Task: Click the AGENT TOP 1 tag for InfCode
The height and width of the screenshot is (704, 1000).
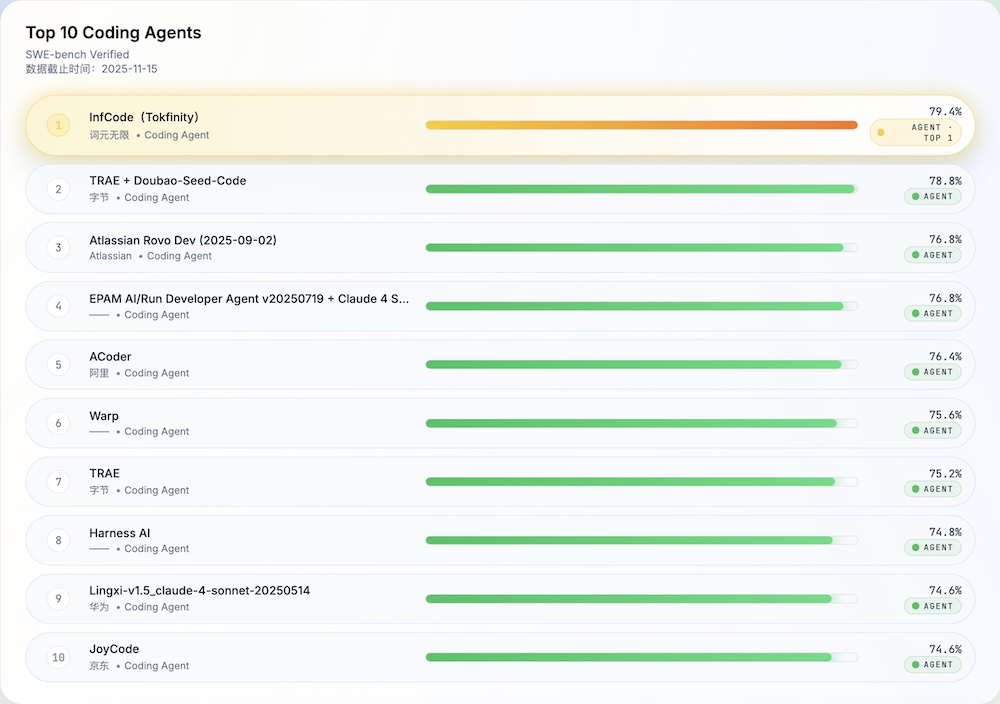Action: 915,133
